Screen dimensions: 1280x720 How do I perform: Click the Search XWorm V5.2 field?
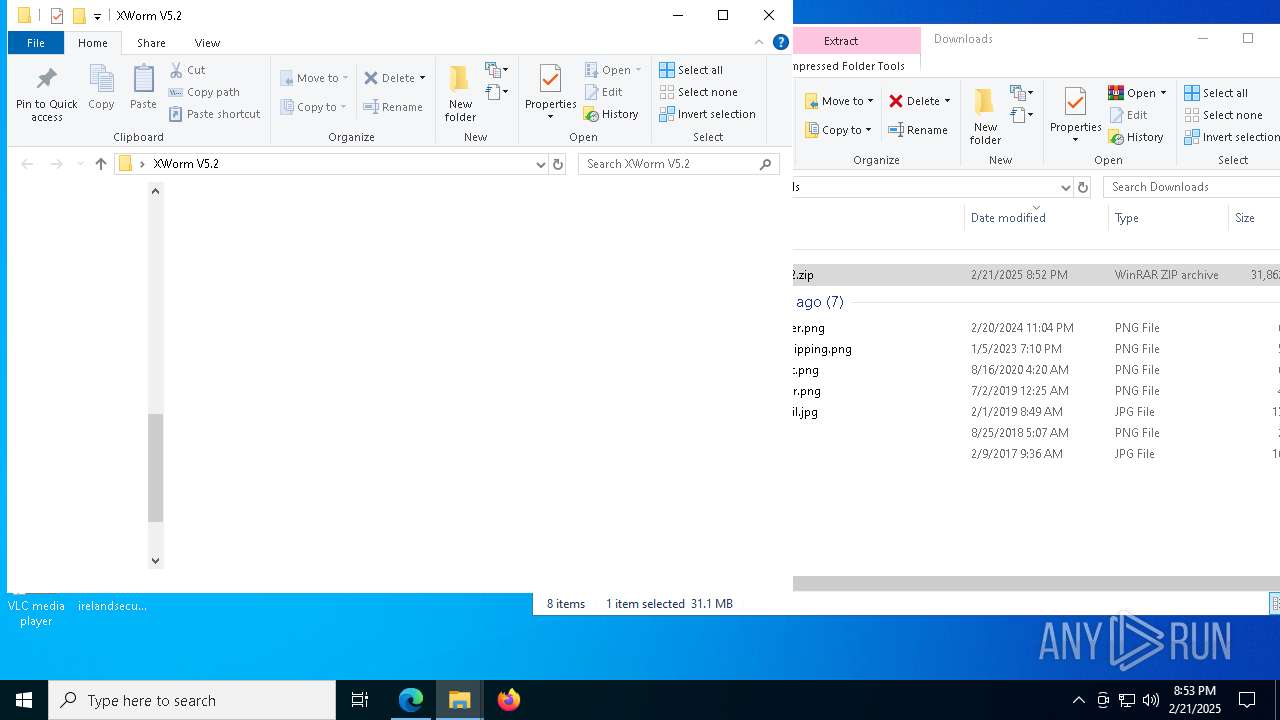pos(678,164)
